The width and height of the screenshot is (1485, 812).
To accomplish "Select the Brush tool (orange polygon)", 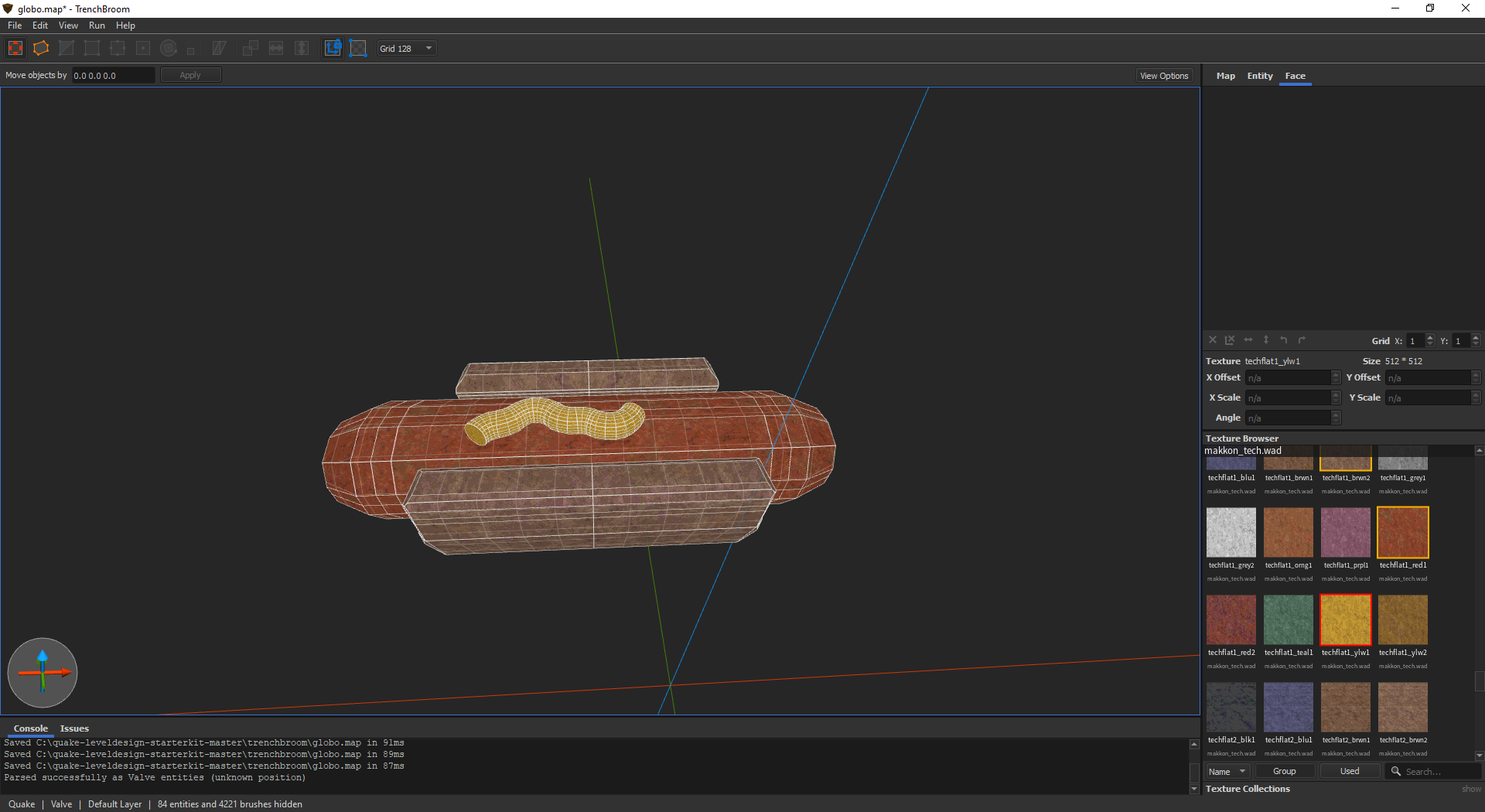I will pyautogui.click(x=41, y=48).
